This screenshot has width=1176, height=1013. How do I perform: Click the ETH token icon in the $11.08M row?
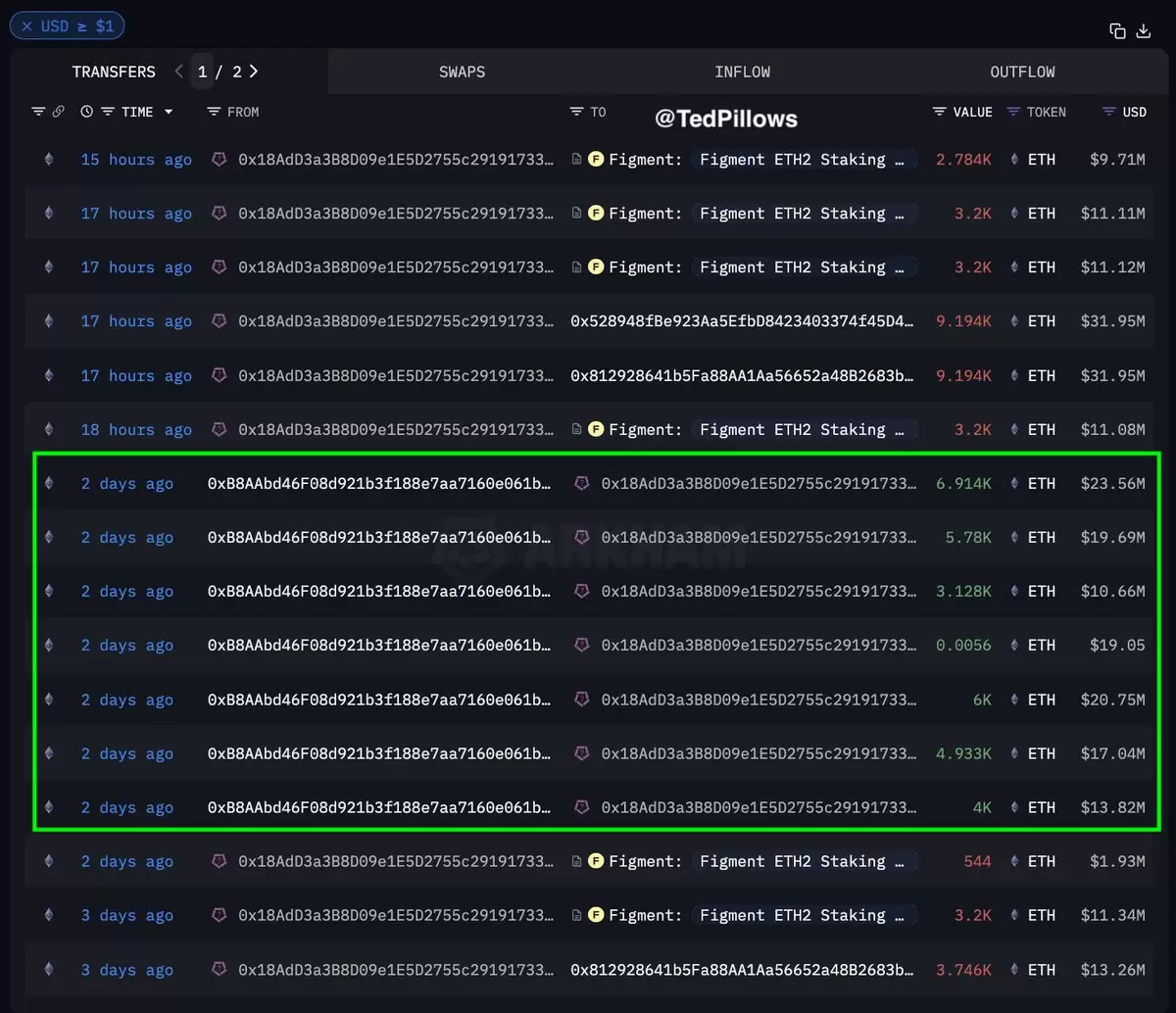(1014, 430)
